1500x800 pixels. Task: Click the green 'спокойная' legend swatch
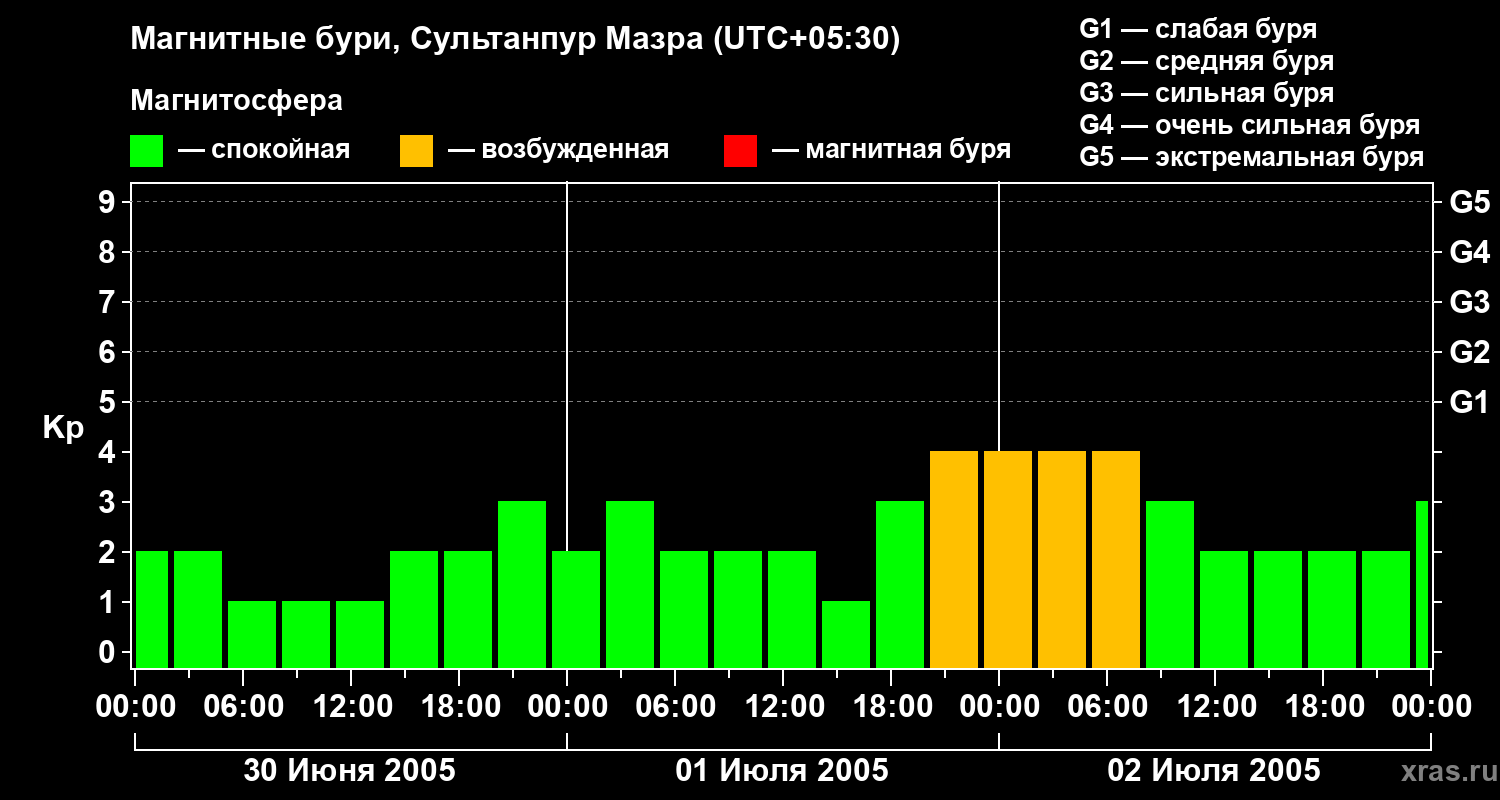147,151
